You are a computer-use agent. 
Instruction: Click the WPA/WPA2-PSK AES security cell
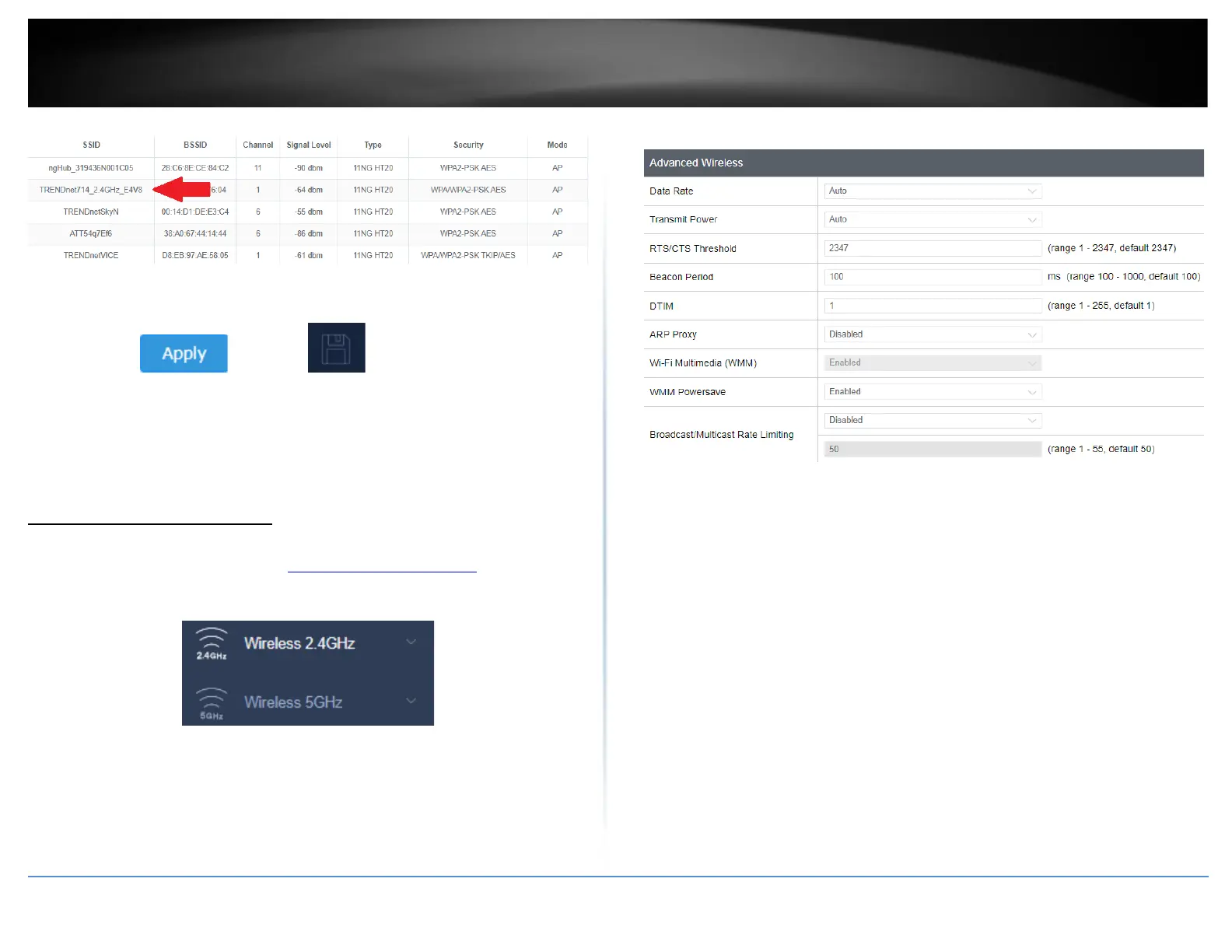468,190
